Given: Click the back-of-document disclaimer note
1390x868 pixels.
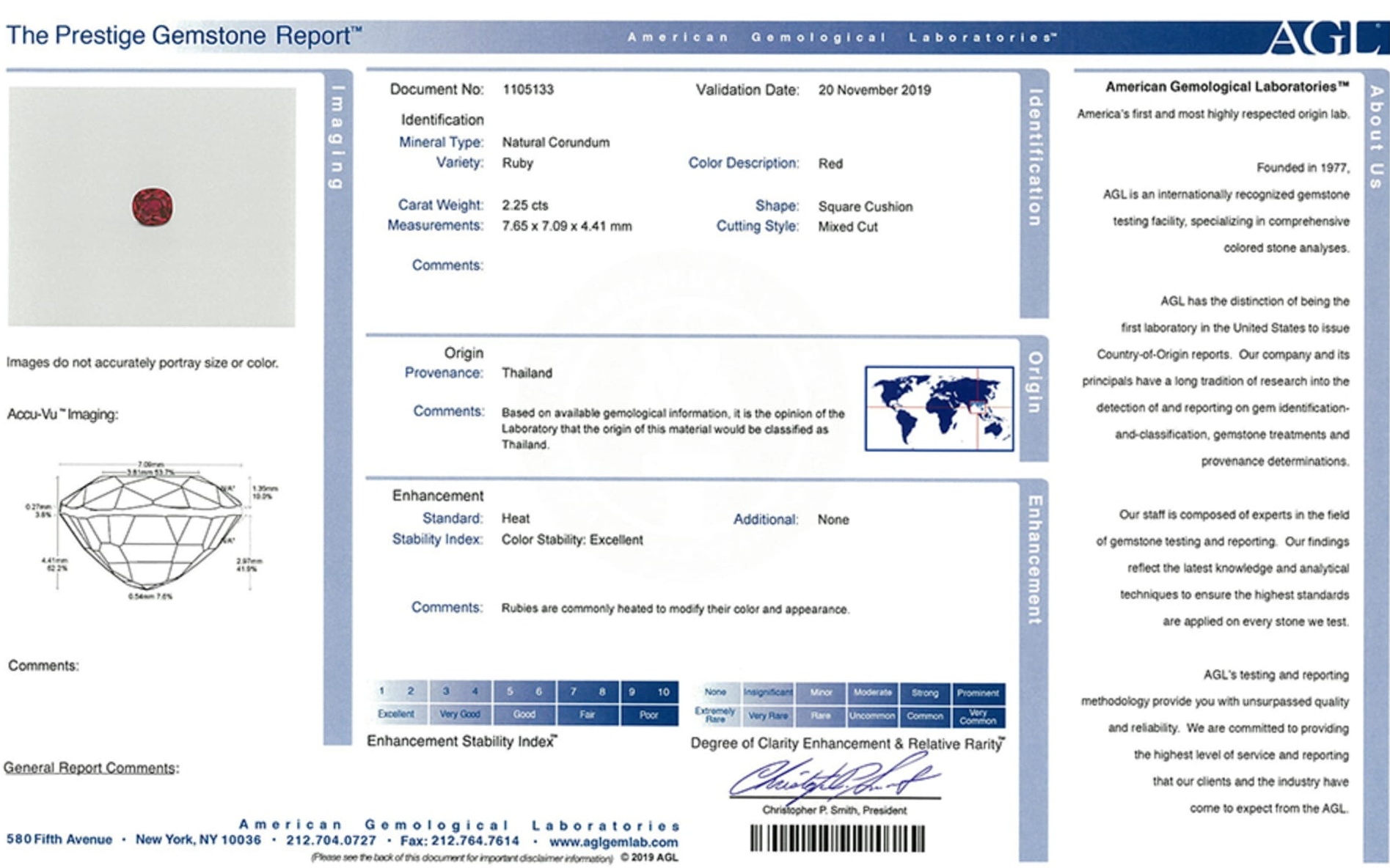Looking at the screenshot, I should (462, 858).
